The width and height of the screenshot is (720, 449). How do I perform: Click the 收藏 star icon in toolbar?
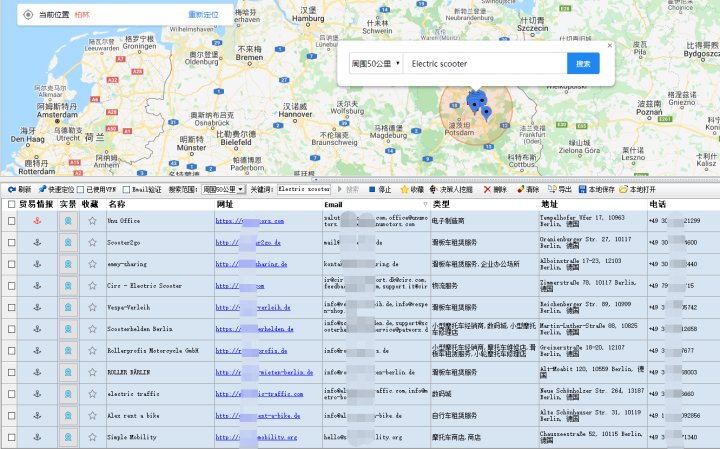pos(404,190)
